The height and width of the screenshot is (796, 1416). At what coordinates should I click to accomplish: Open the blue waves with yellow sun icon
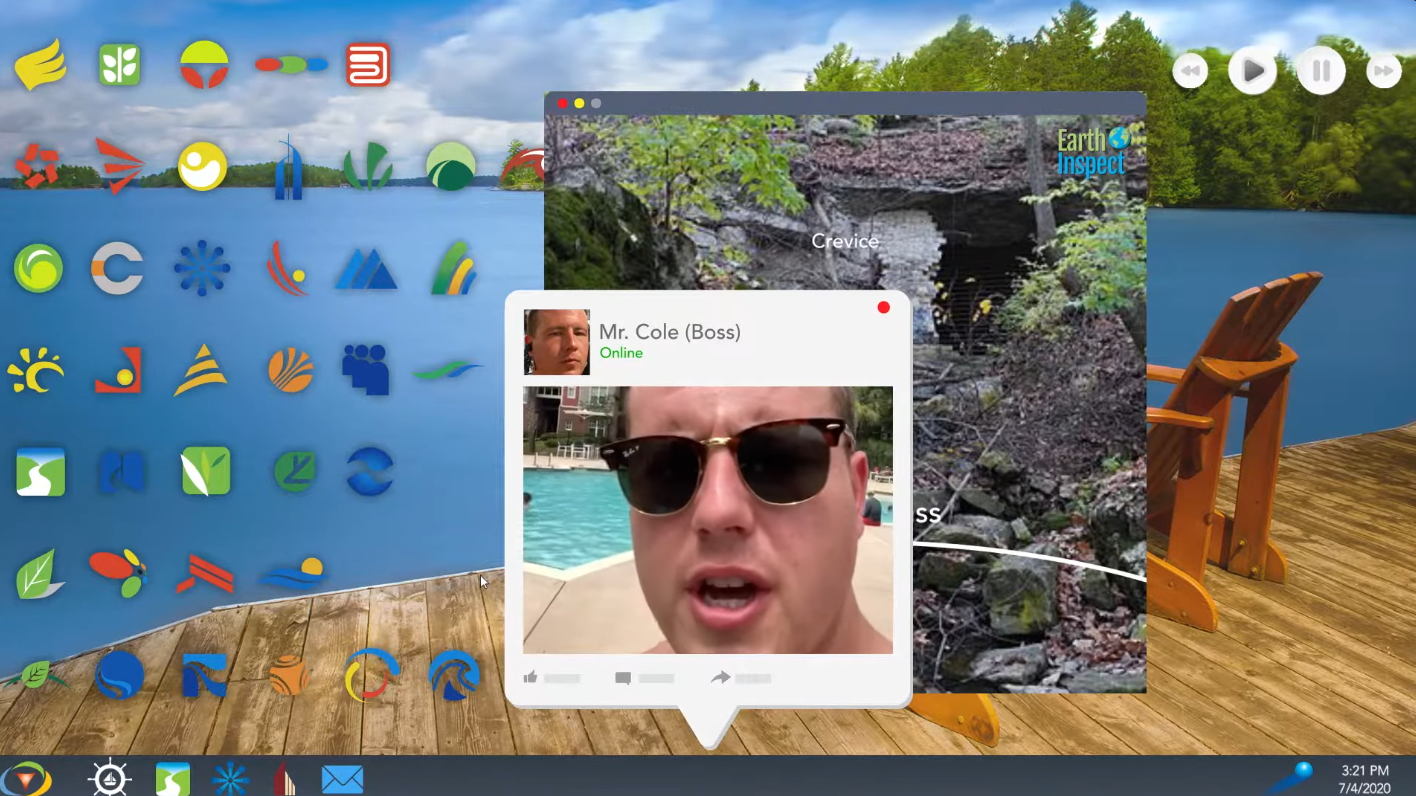pos(292,573)
